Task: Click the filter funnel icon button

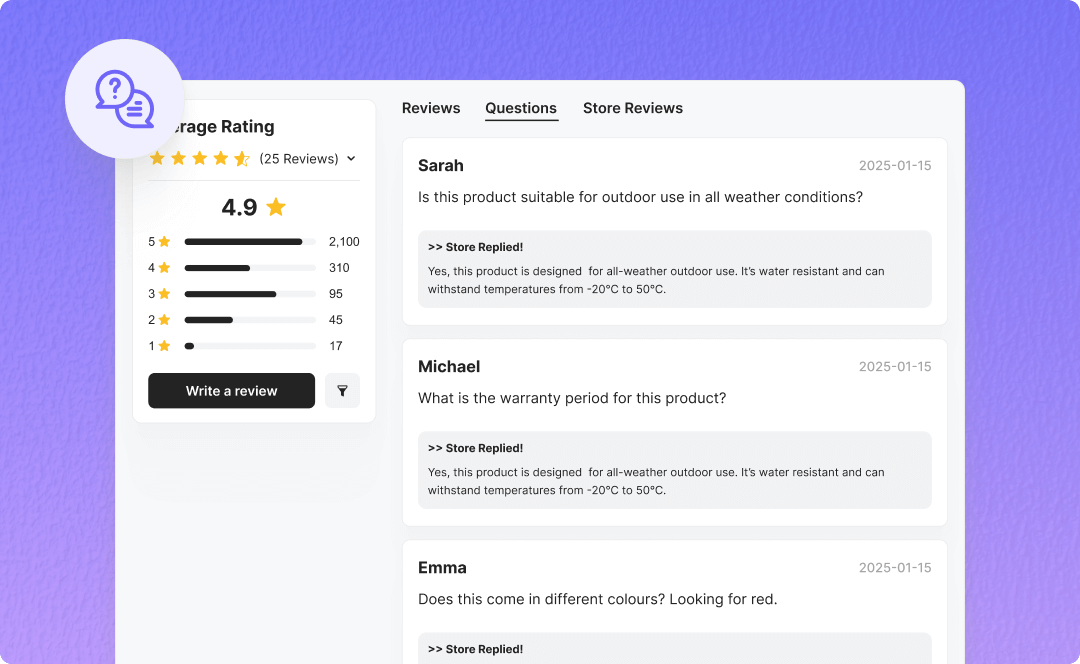Action: [x=342, y=391]
